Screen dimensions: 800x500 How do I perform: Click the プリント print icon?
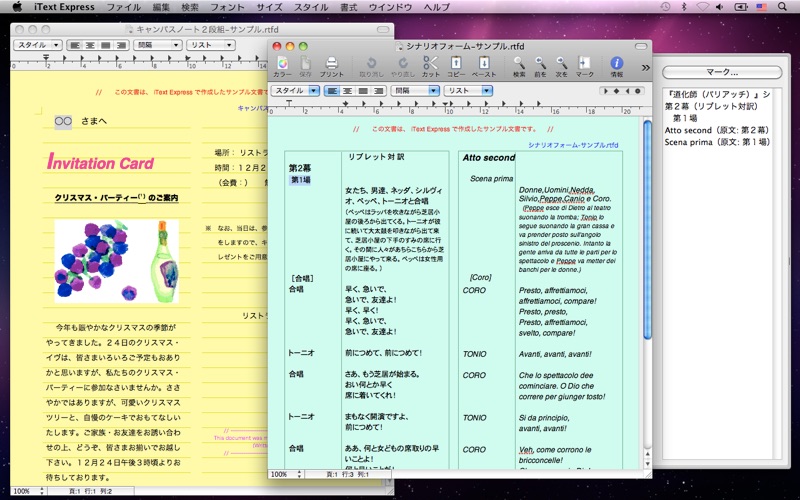pyautogui.click(x=331, y=65)
